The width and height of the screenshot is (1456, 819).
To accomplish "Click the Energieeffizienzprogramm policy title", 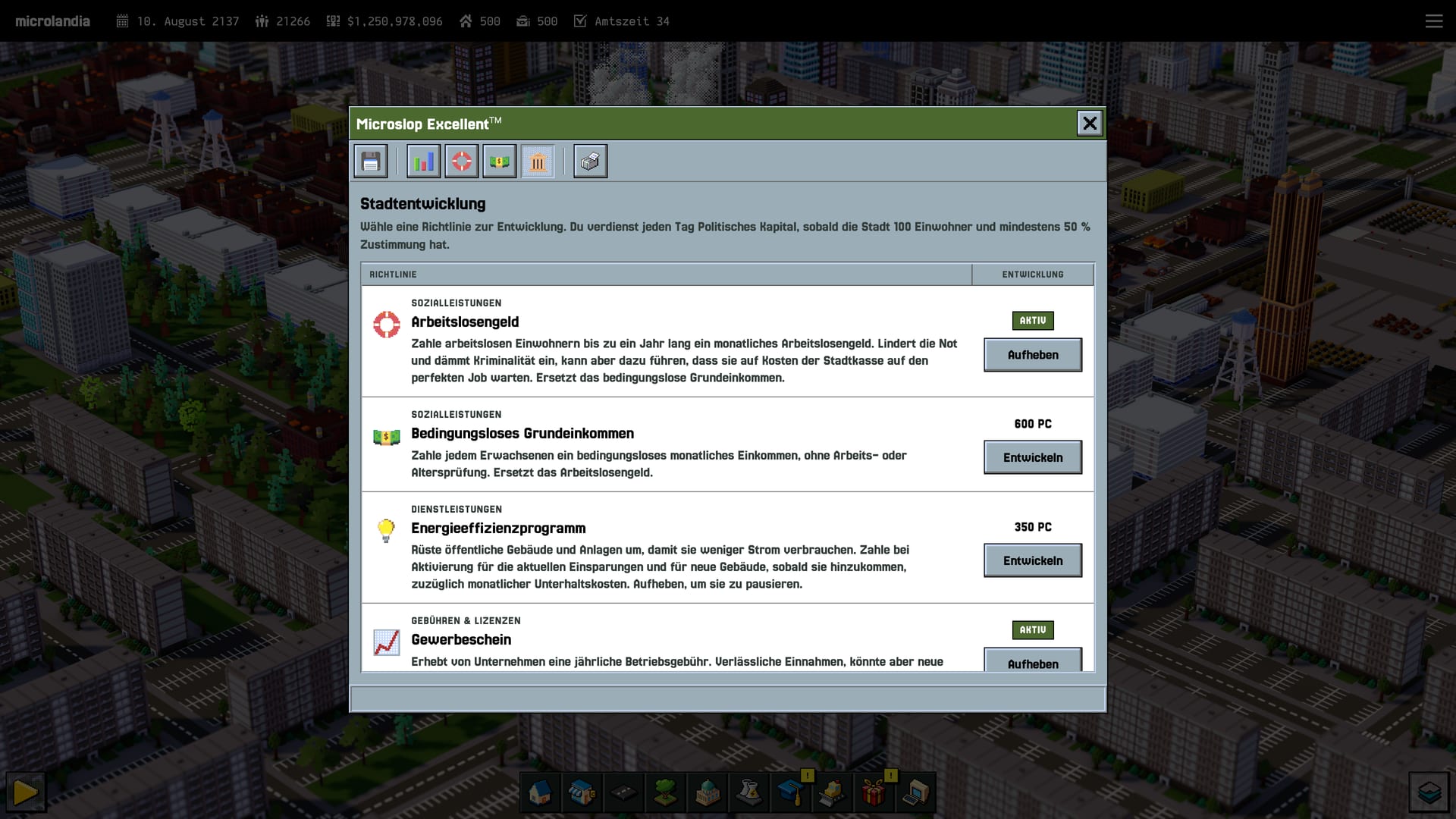I will (x=498, y=529).
